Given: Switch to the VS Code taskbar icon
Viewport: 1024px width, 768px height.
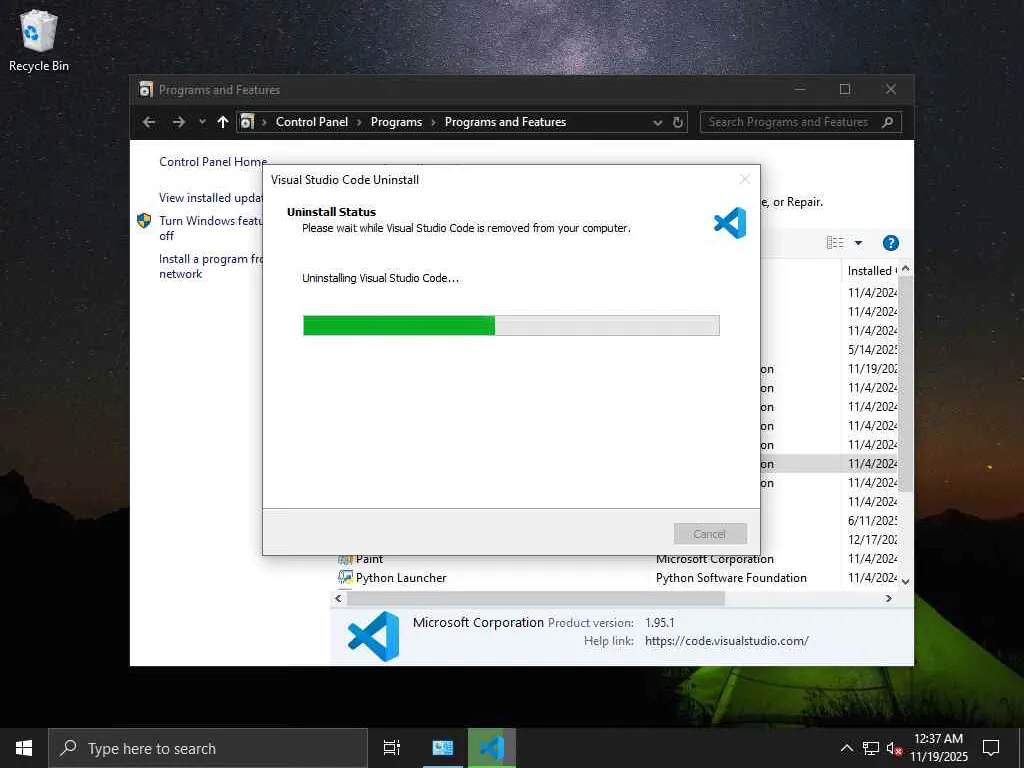Looking at the screenshot, I should click(492, 748).
